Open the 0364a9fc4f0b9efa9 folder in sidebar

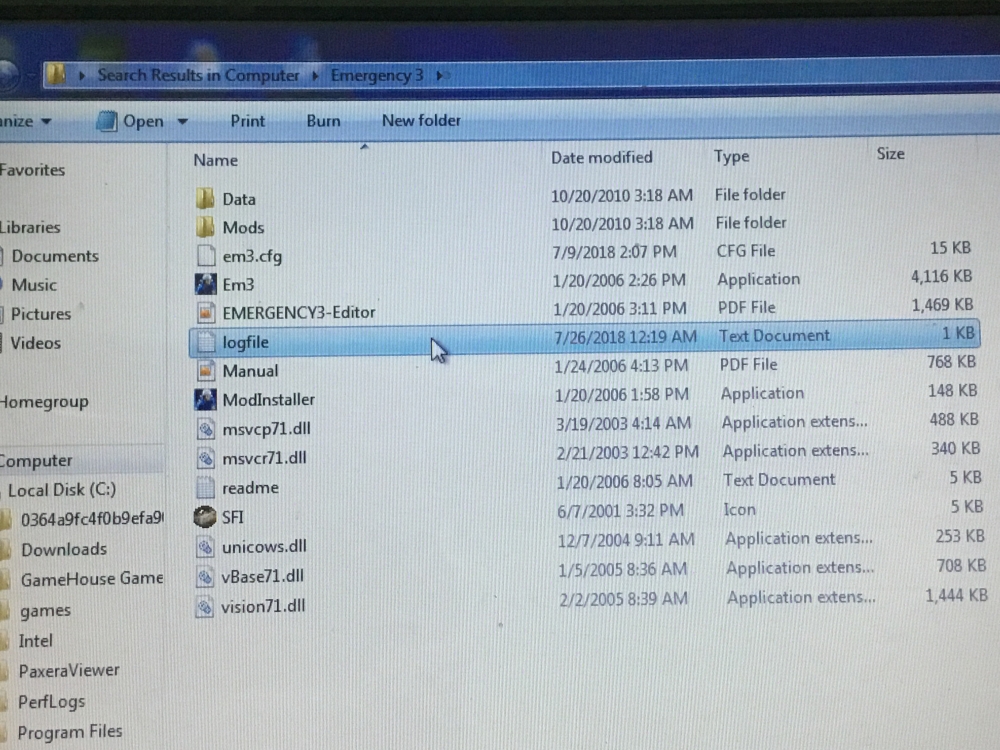(x=92, y=518)
